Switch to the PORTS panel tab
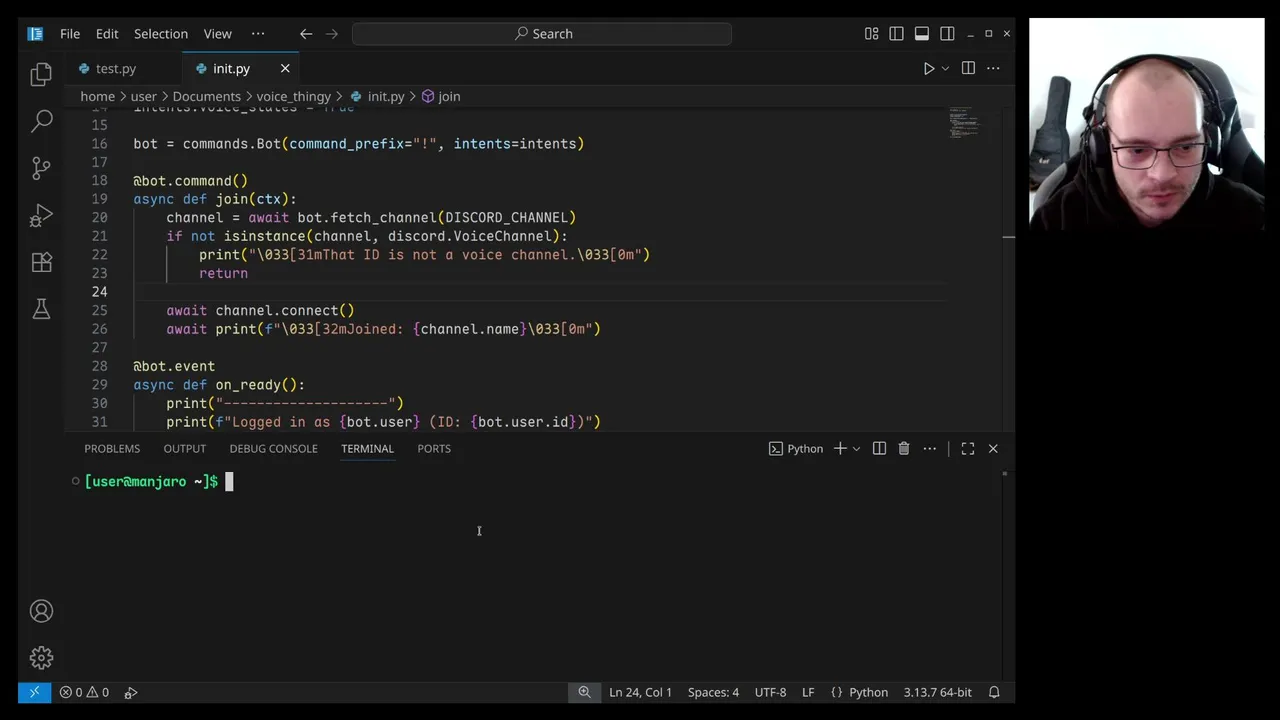 point(434,448)
